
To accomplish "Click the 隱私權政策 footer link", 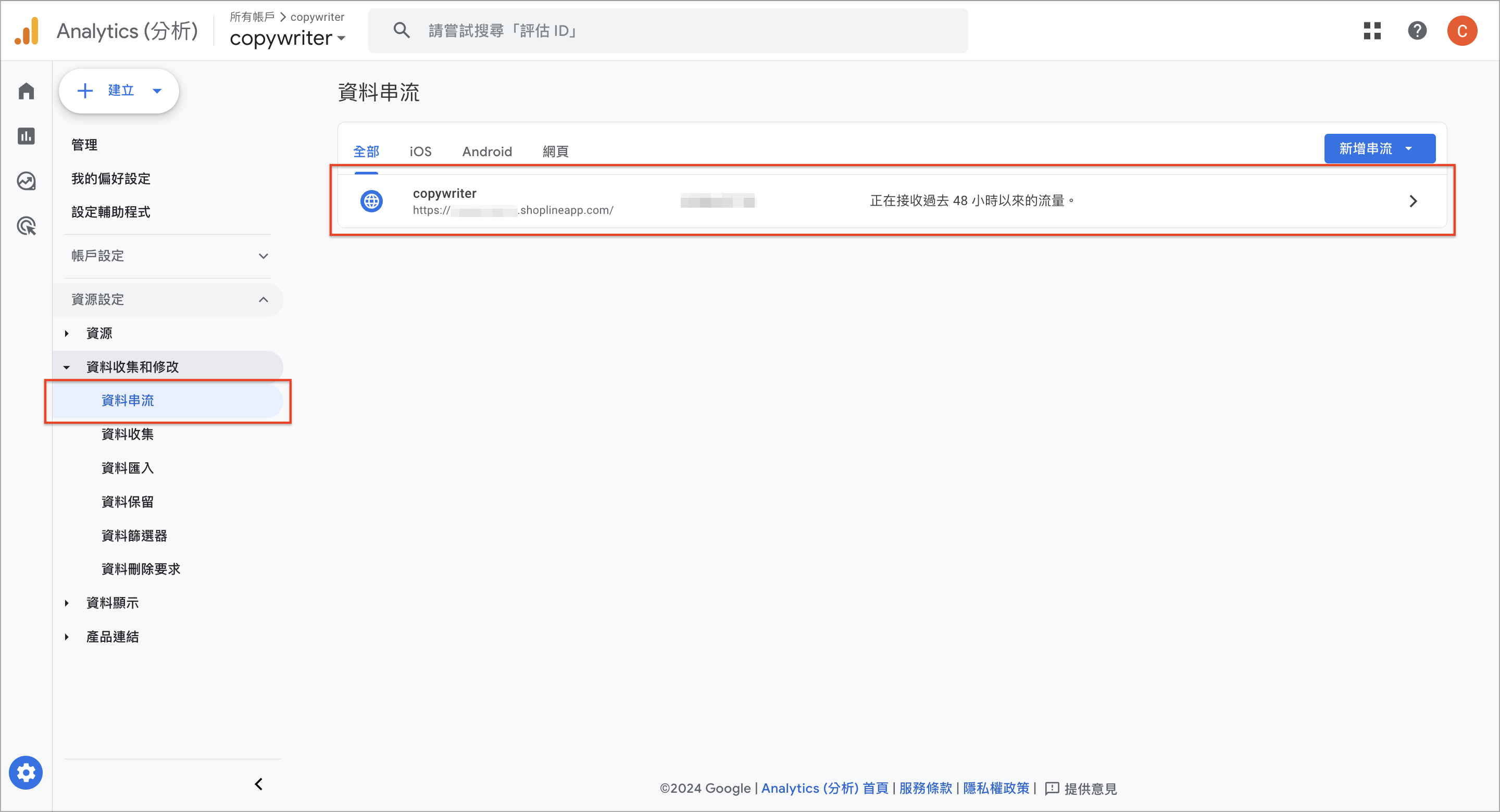I will 996,788.
